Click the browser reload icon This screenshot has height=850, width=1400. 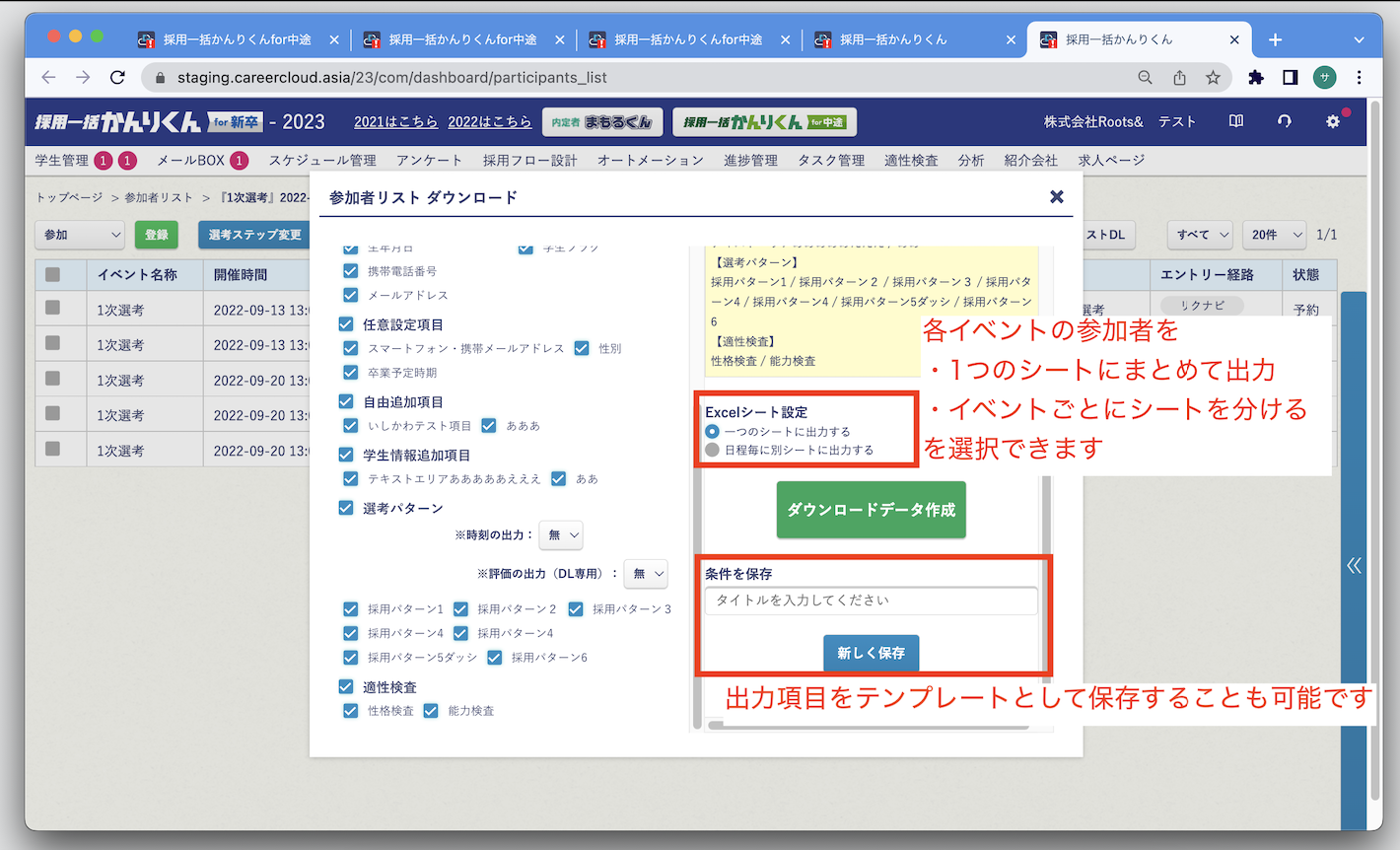(x=117, y=77)
